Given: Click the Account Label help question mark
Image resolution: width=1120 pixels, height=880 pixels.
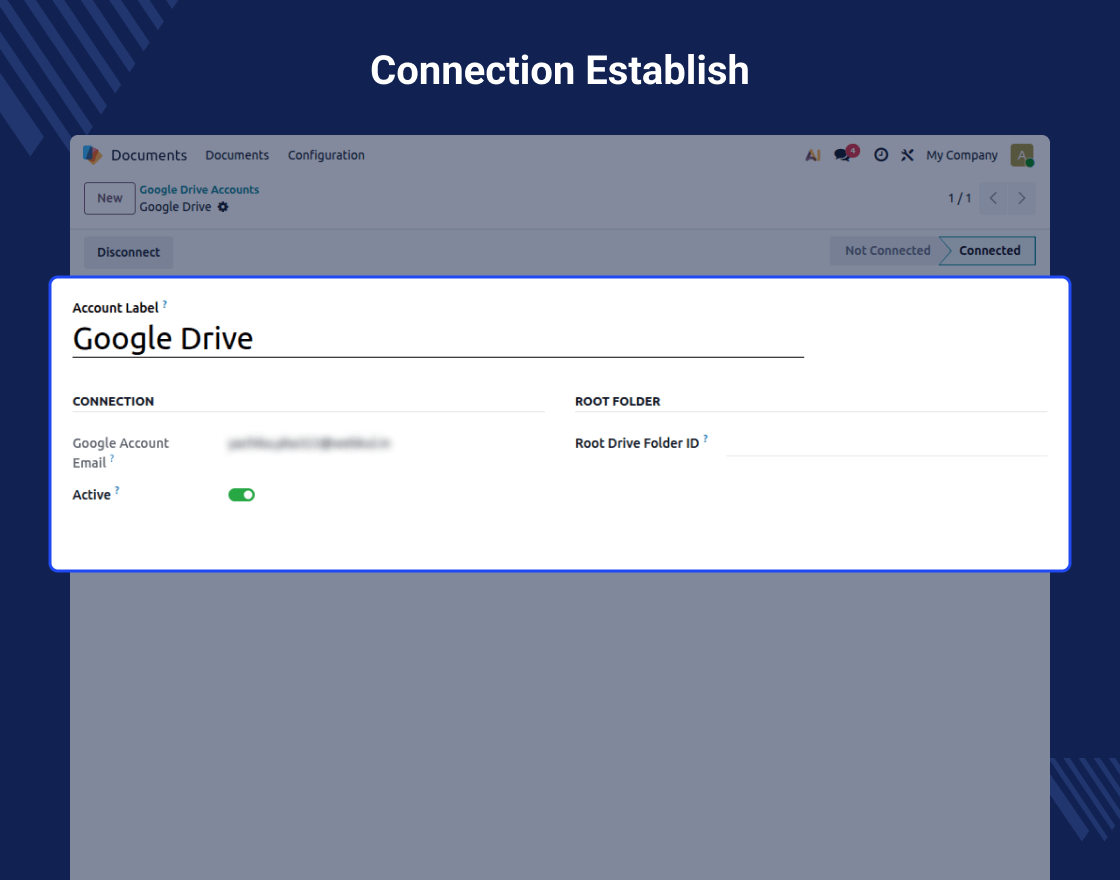Looking at the screenshot, I should point(165,304).
